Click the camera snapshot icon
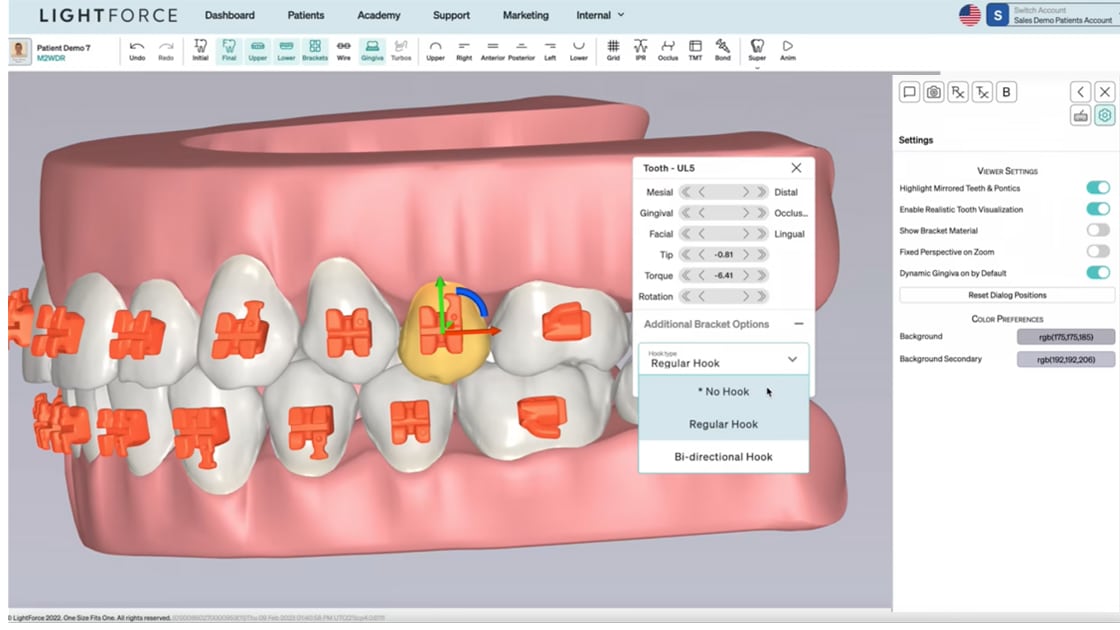 (933, 92)
